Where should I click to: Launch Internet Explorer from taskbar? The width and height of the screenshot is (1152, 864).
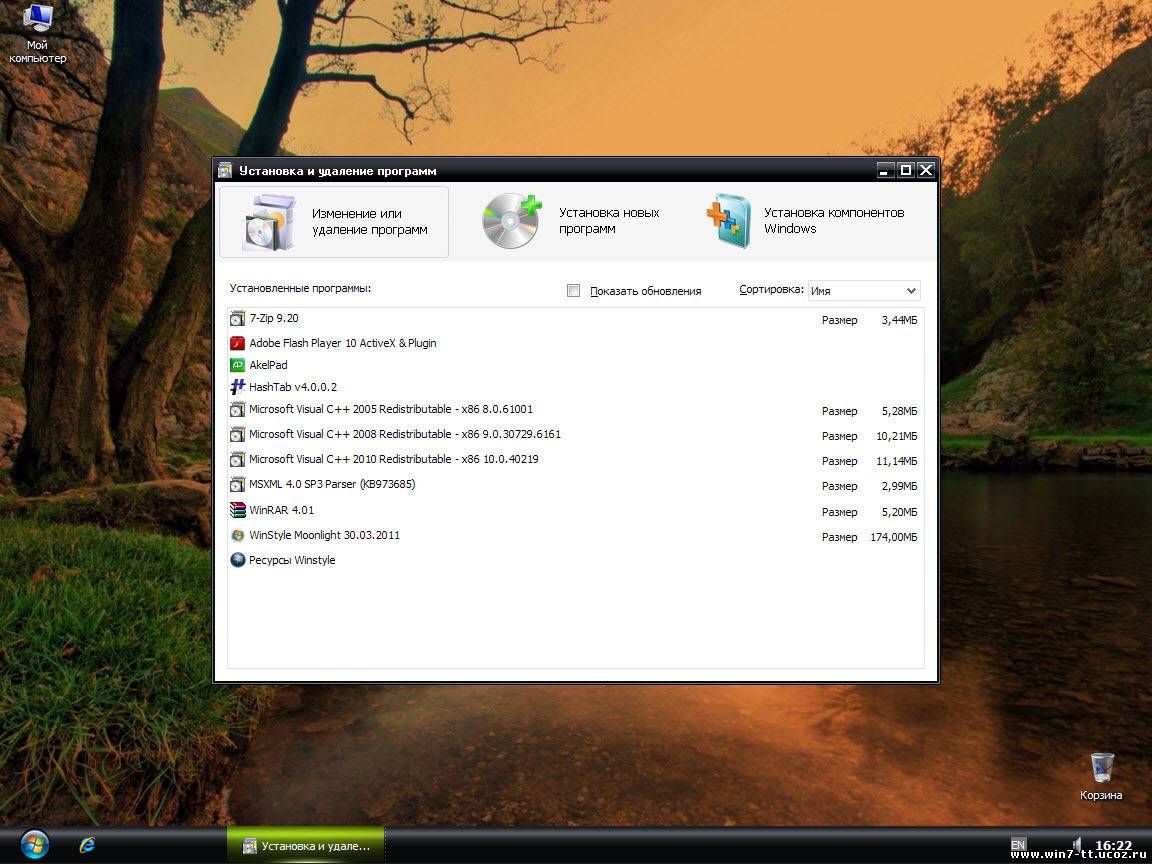click(87, 845)
